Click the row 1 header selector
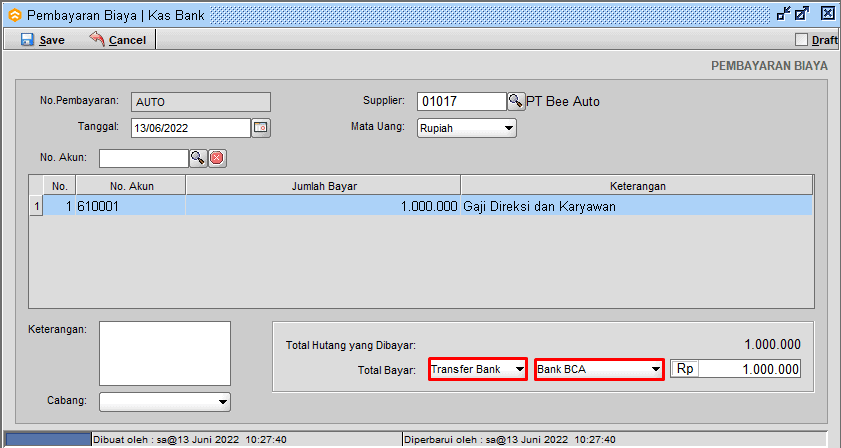 pyautogui.click(x=36, y=206)
